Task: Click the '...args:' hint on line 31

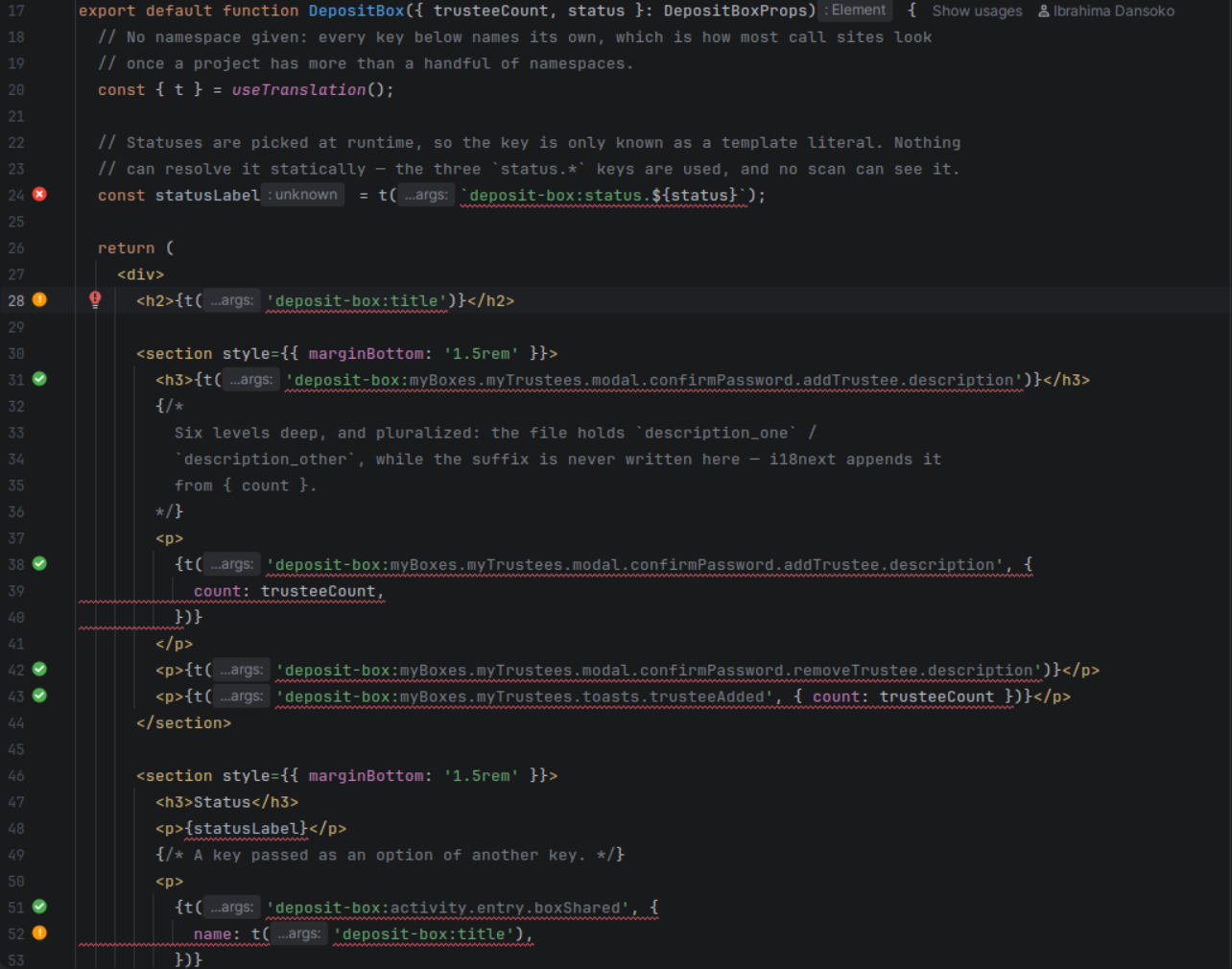Action: coord(250,380)
